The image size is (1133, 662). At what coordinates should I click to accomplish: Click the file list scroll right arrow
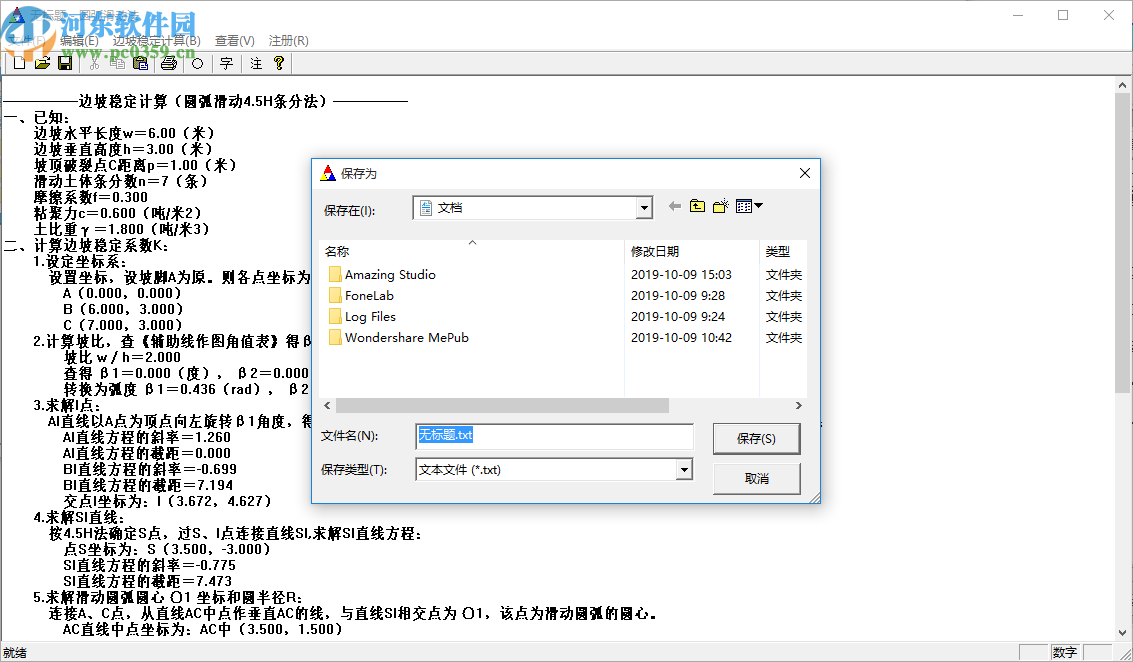pos(798,405)
